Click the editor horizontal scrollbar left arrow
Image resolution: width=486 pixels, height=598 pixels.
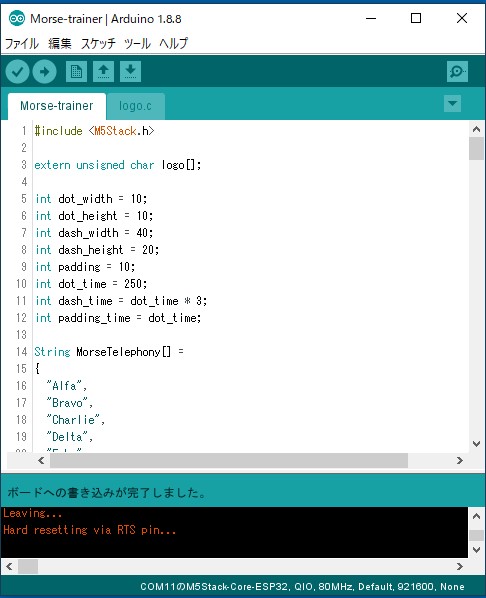pyautogui.click(x=41, y=461)
